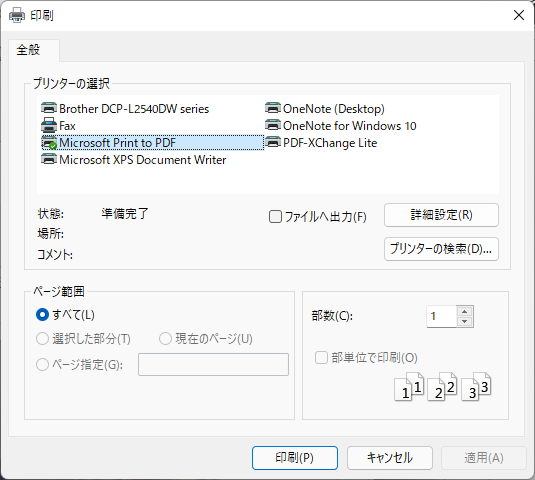The width and height of the screenshot is (535, 480).
Task: Open 詳細設定(R) printer preferences
Action: [441, 215]
